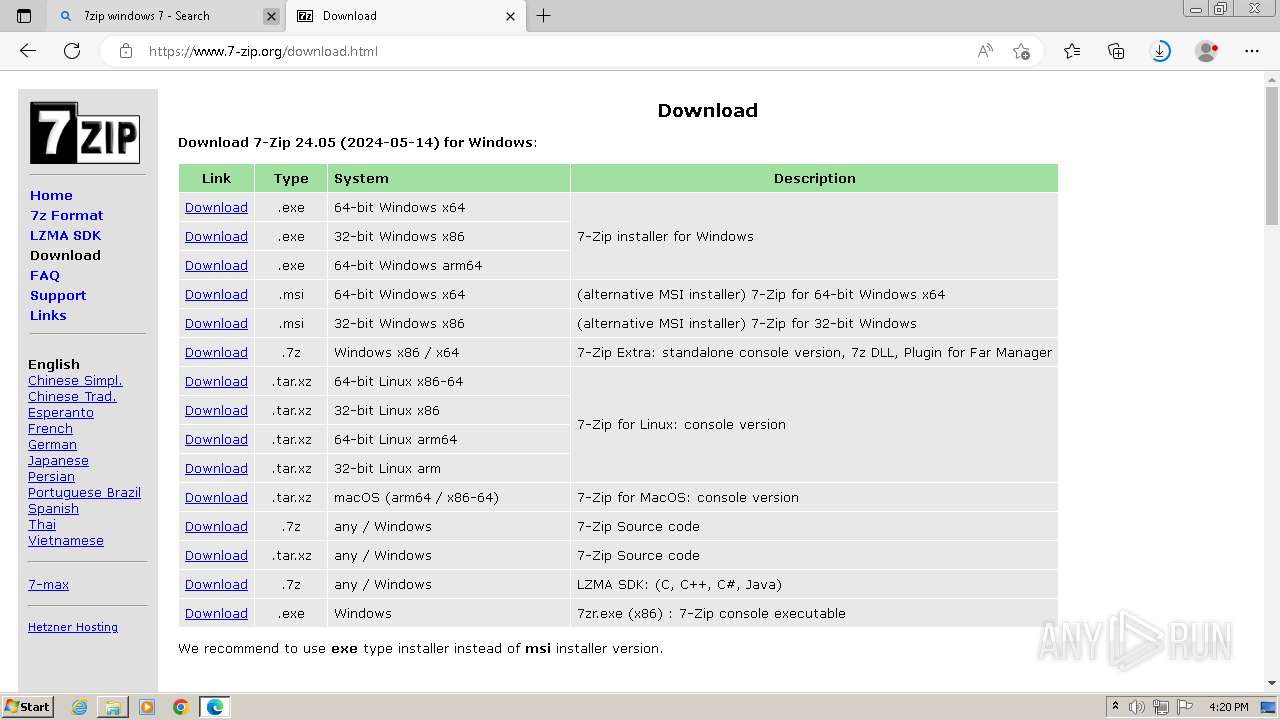Screen dimensions: 1280x720
Task: Switch language to Vietnamese
Action: [x=66, y=540]
